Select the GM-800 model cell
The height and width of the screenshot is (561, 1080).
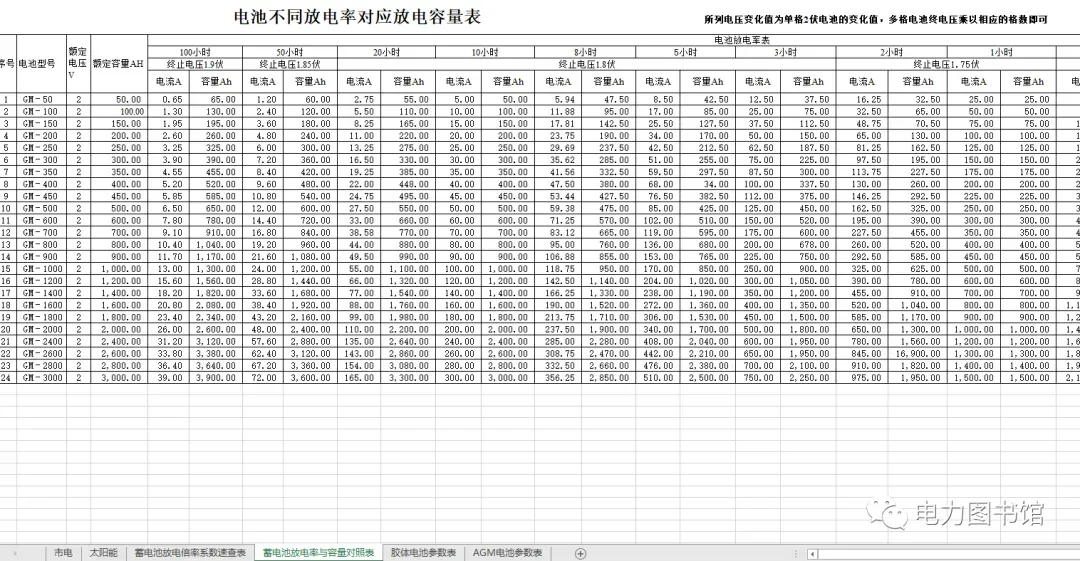(x=41, y=245)
